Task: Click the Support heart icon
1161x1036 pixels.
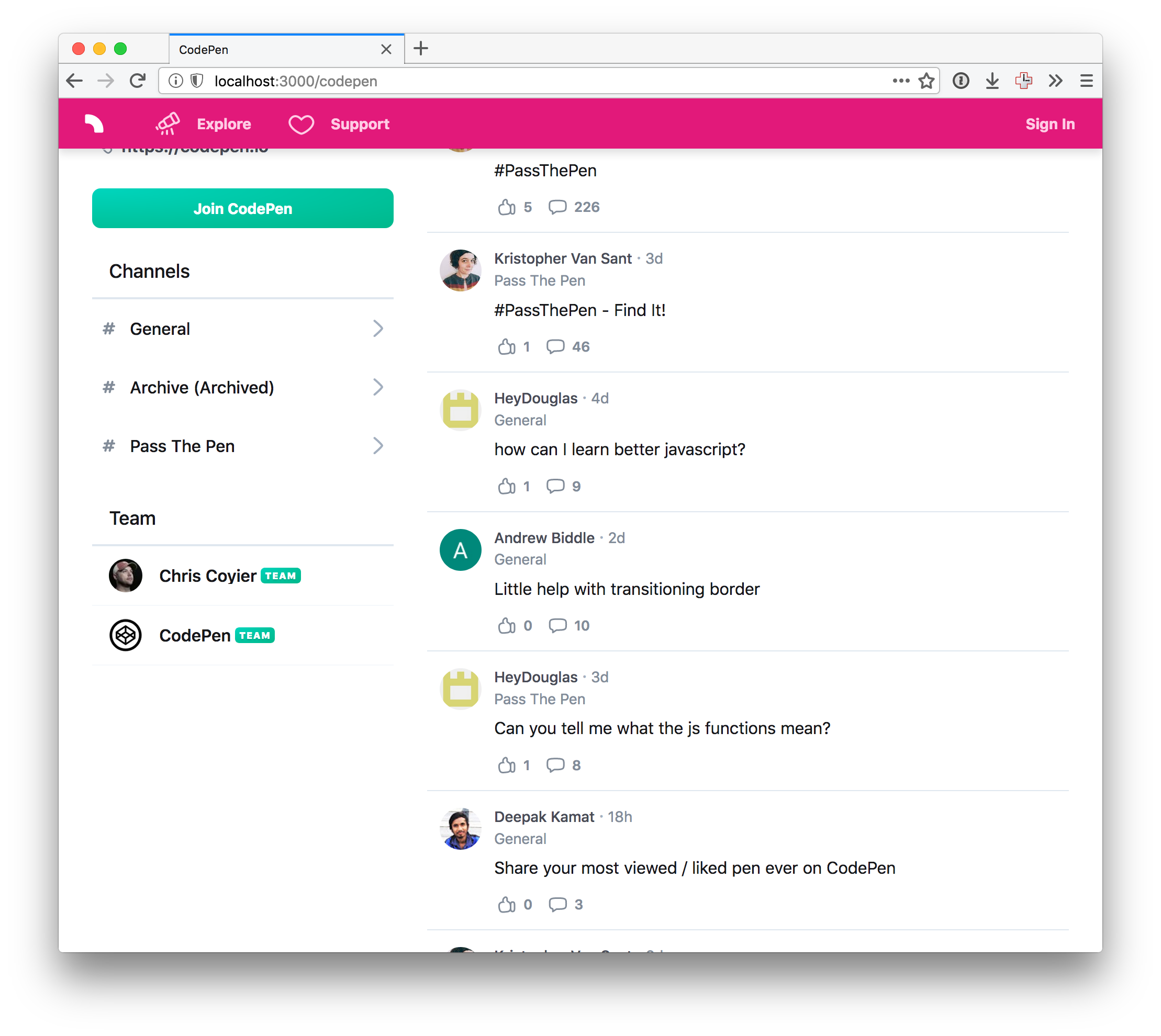Action: 301,124
